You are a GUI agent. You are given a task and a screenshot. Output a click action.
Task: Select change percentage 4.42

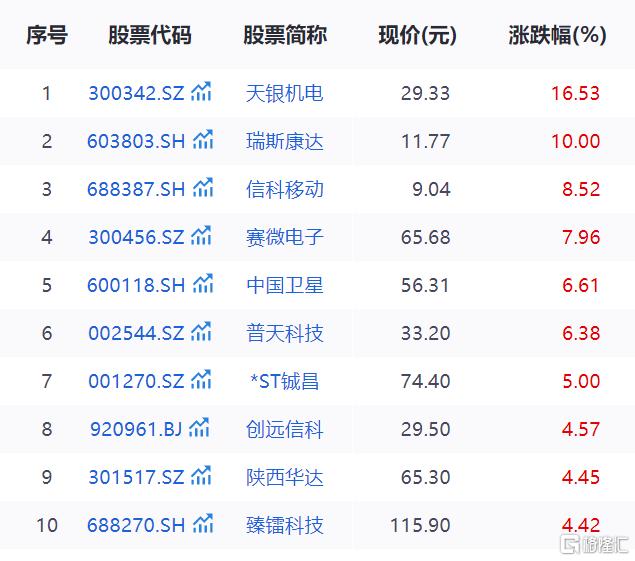581,525
